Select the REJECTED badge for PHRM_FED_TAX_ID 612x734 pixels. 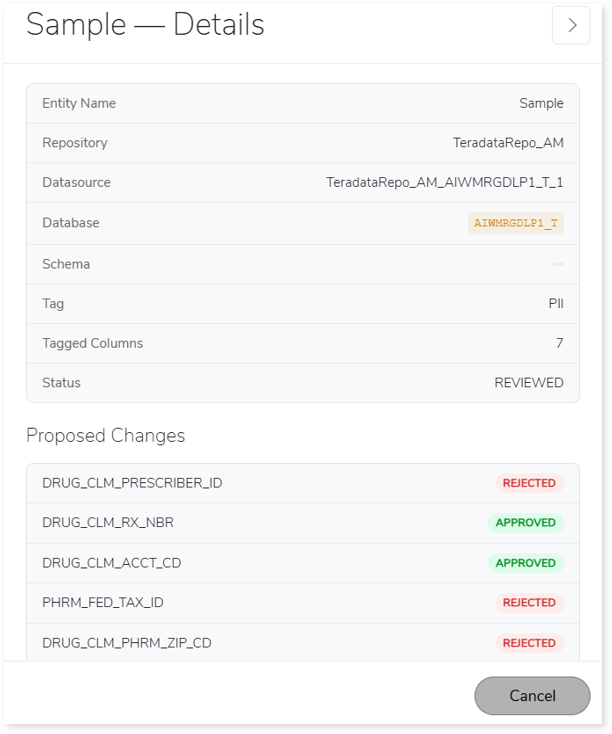[x=529, y=603]
